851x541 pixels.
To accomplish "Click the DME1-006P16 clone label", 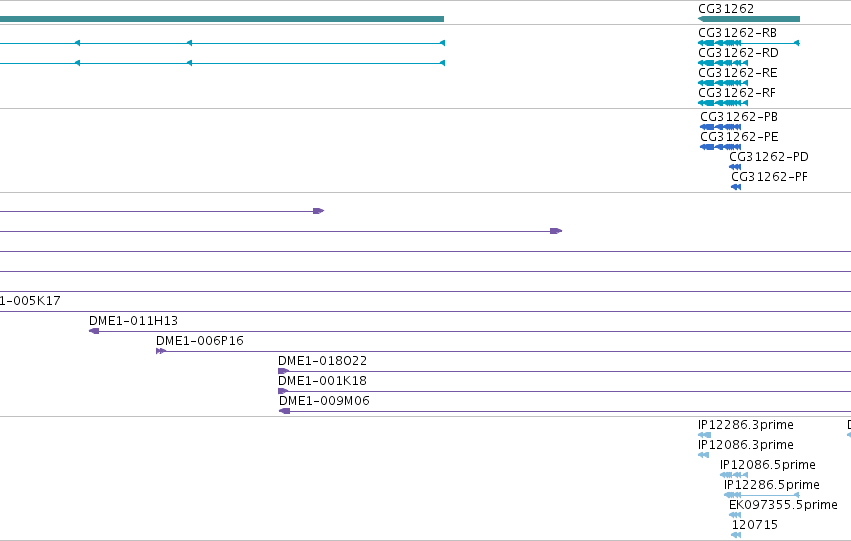I will (200, 341).
